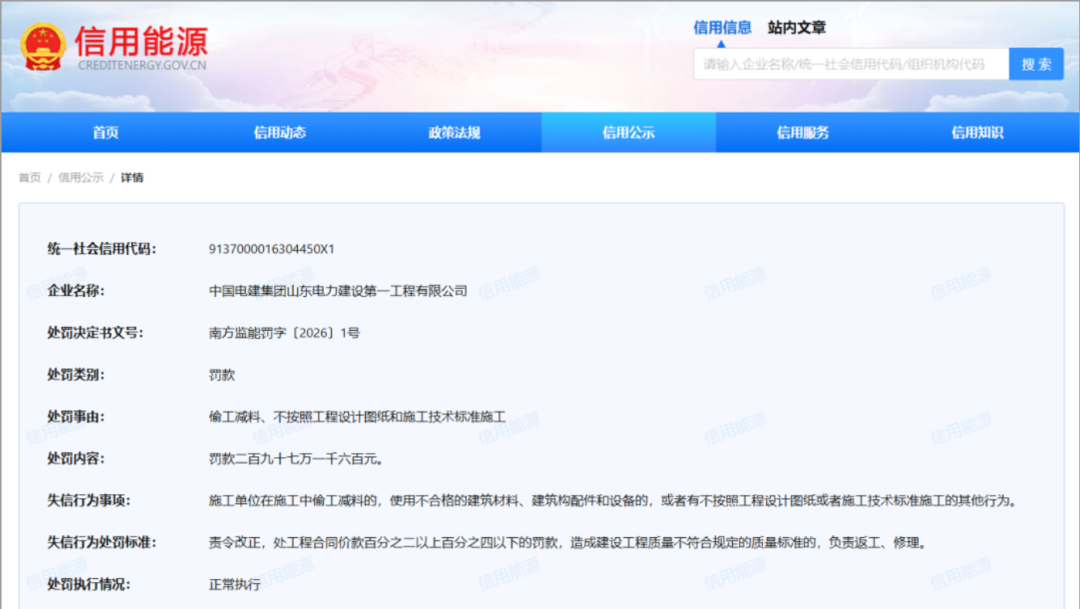Open the 首页 navigation menu item
The image size is (1080, 609).
point(105,132)
